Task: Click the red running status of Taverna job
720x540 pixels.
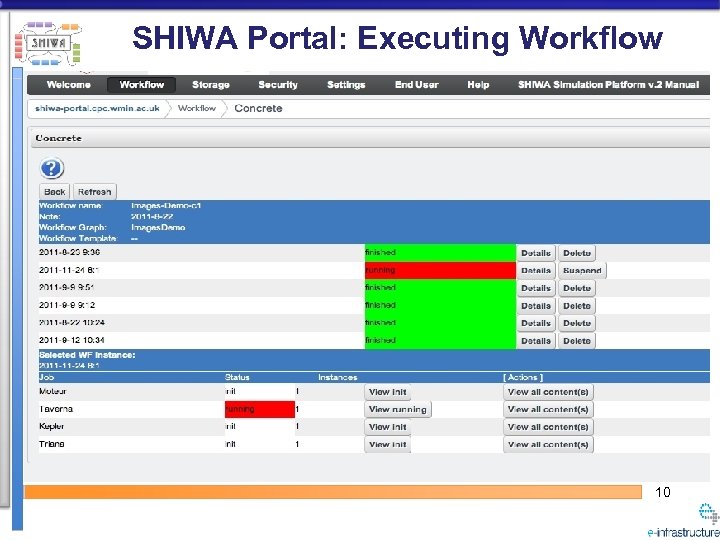Action: (x=260, y=409)
